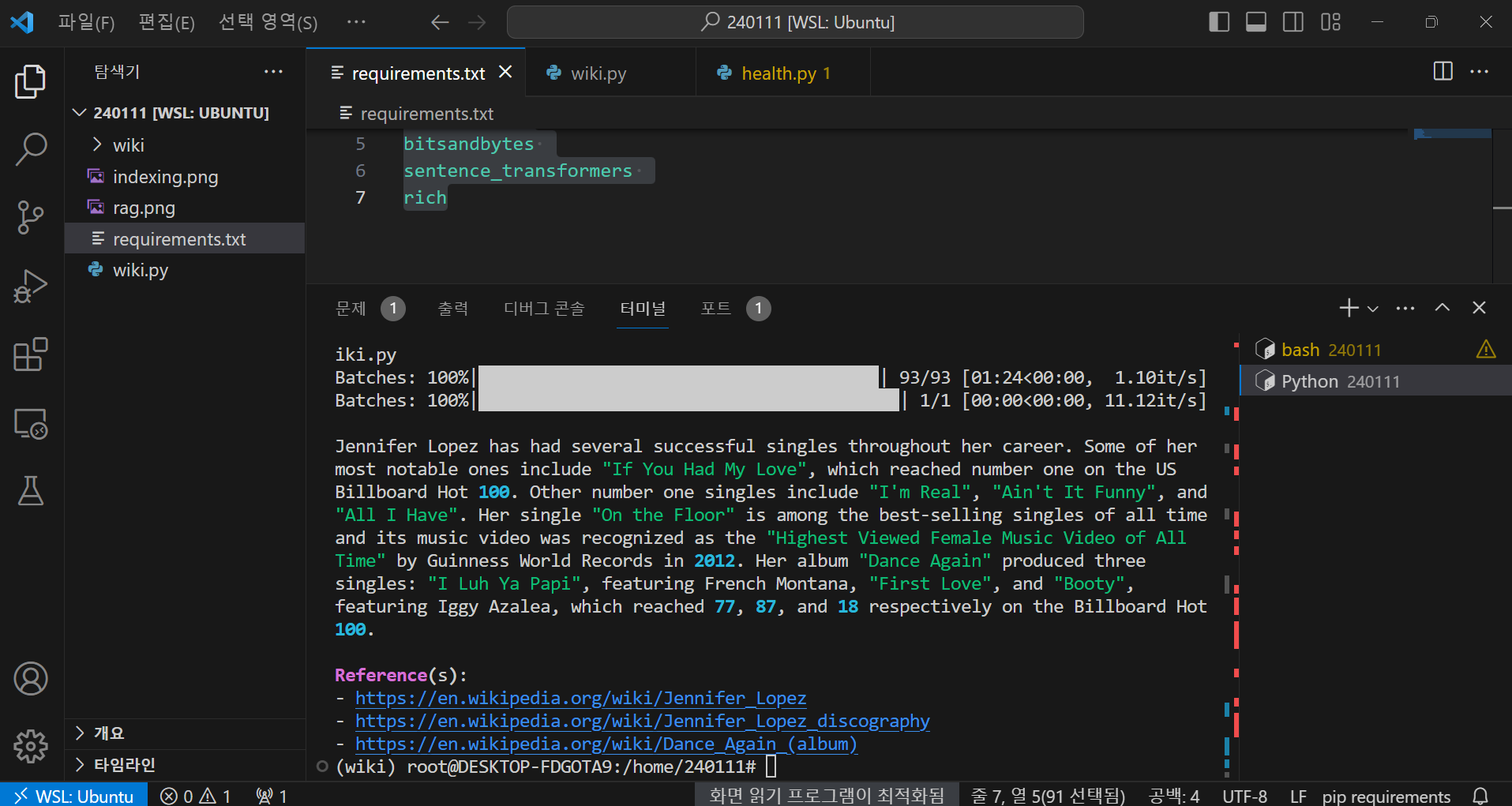Open Remote Explorer view
Viewport: 1512px width, 806px height.
click(31, 424)
